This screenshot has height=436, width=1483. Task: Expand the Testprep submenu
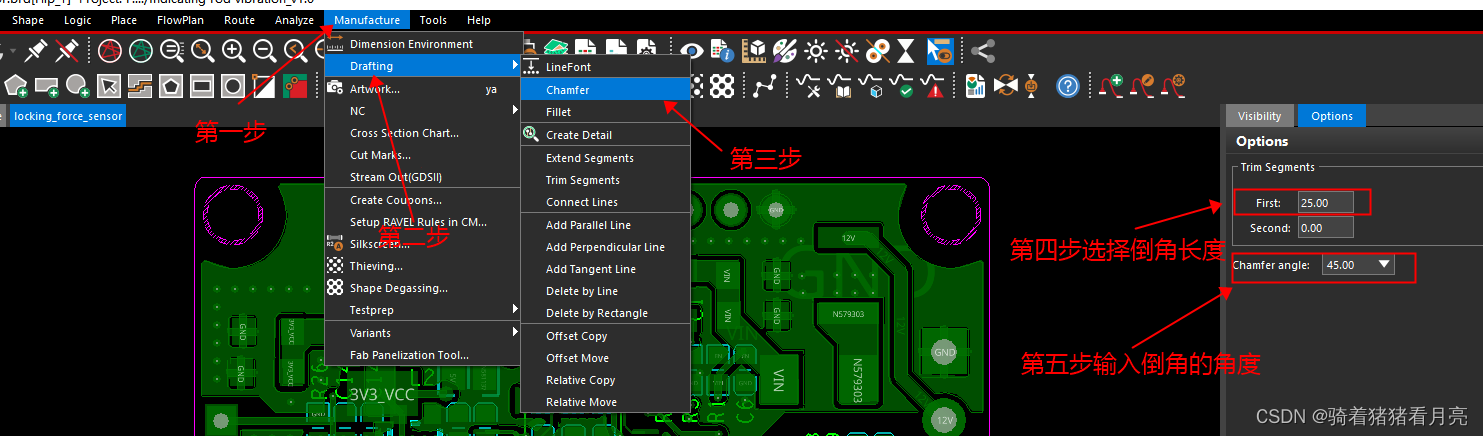coord(423,310)
